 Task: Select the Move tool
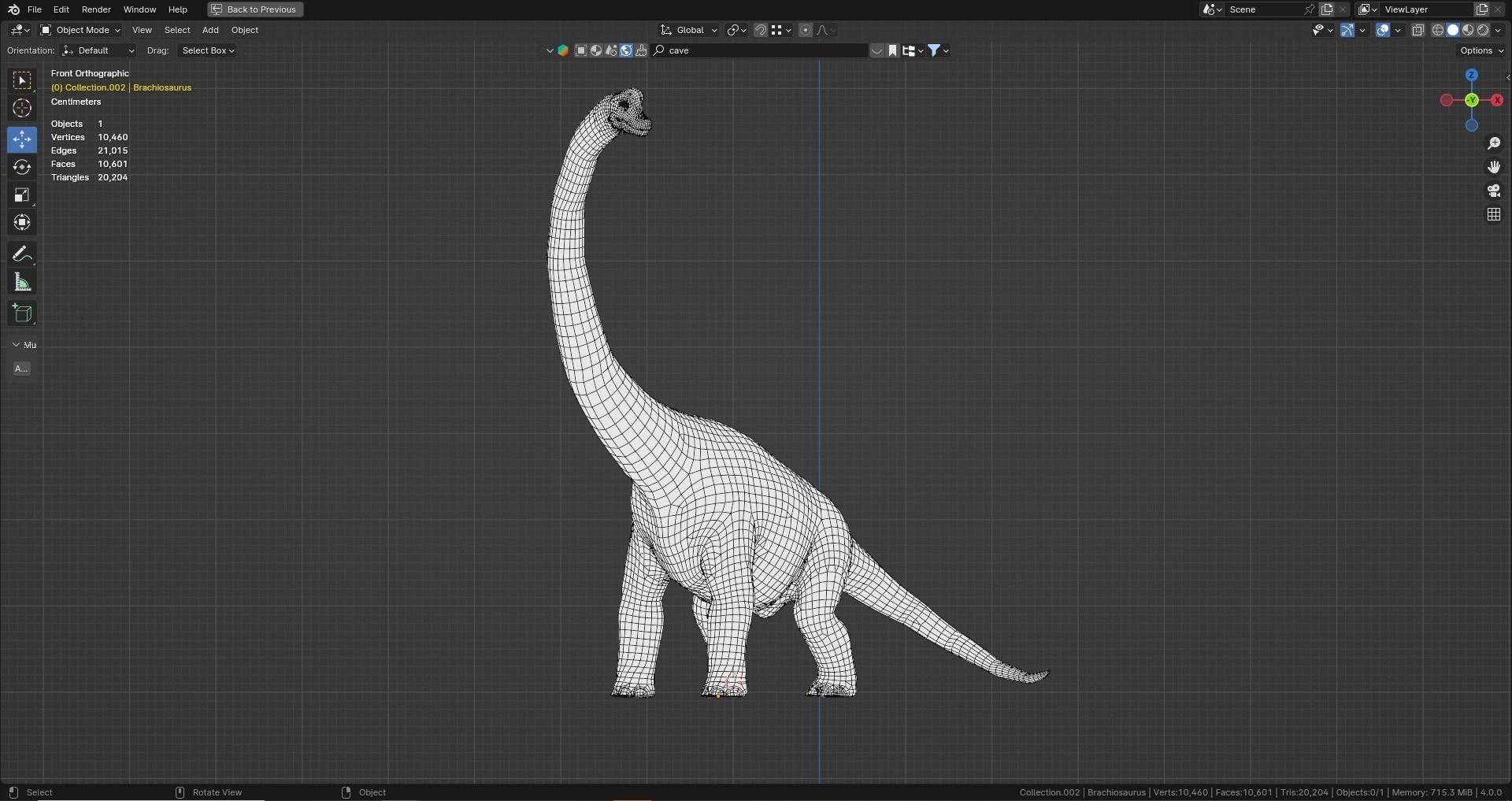(22, 139)
